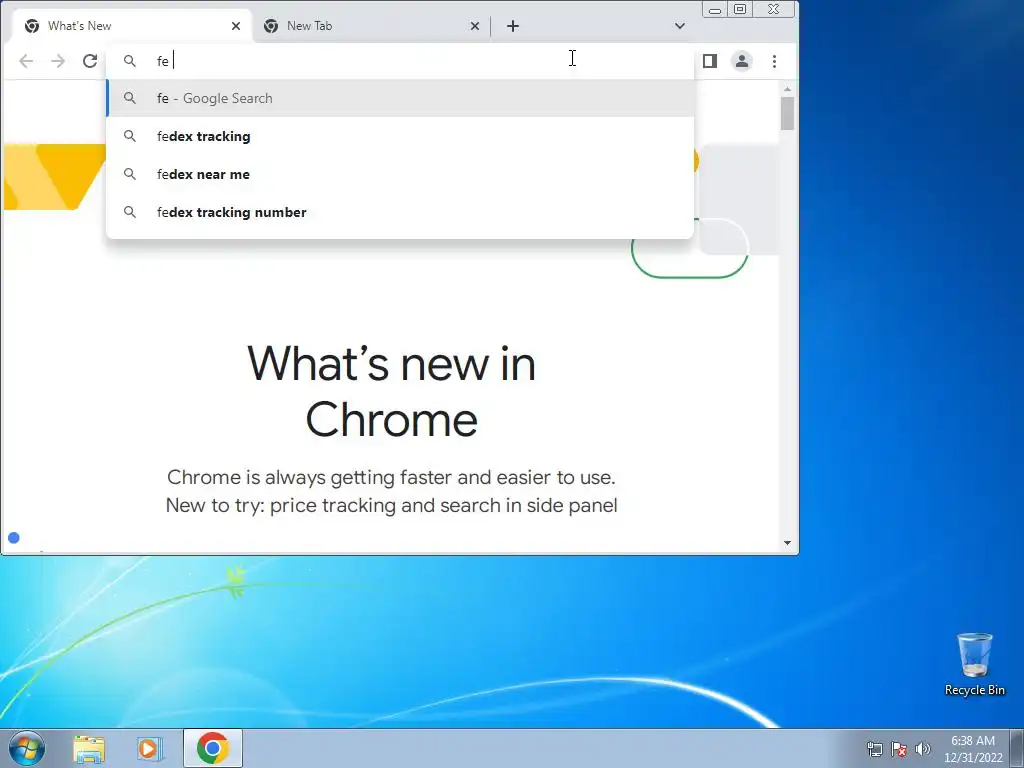Viewport: 1024px width, 768px height.
Task: Choose the 'fedex tracking' suggestion
Action: [x=400, y=136]
